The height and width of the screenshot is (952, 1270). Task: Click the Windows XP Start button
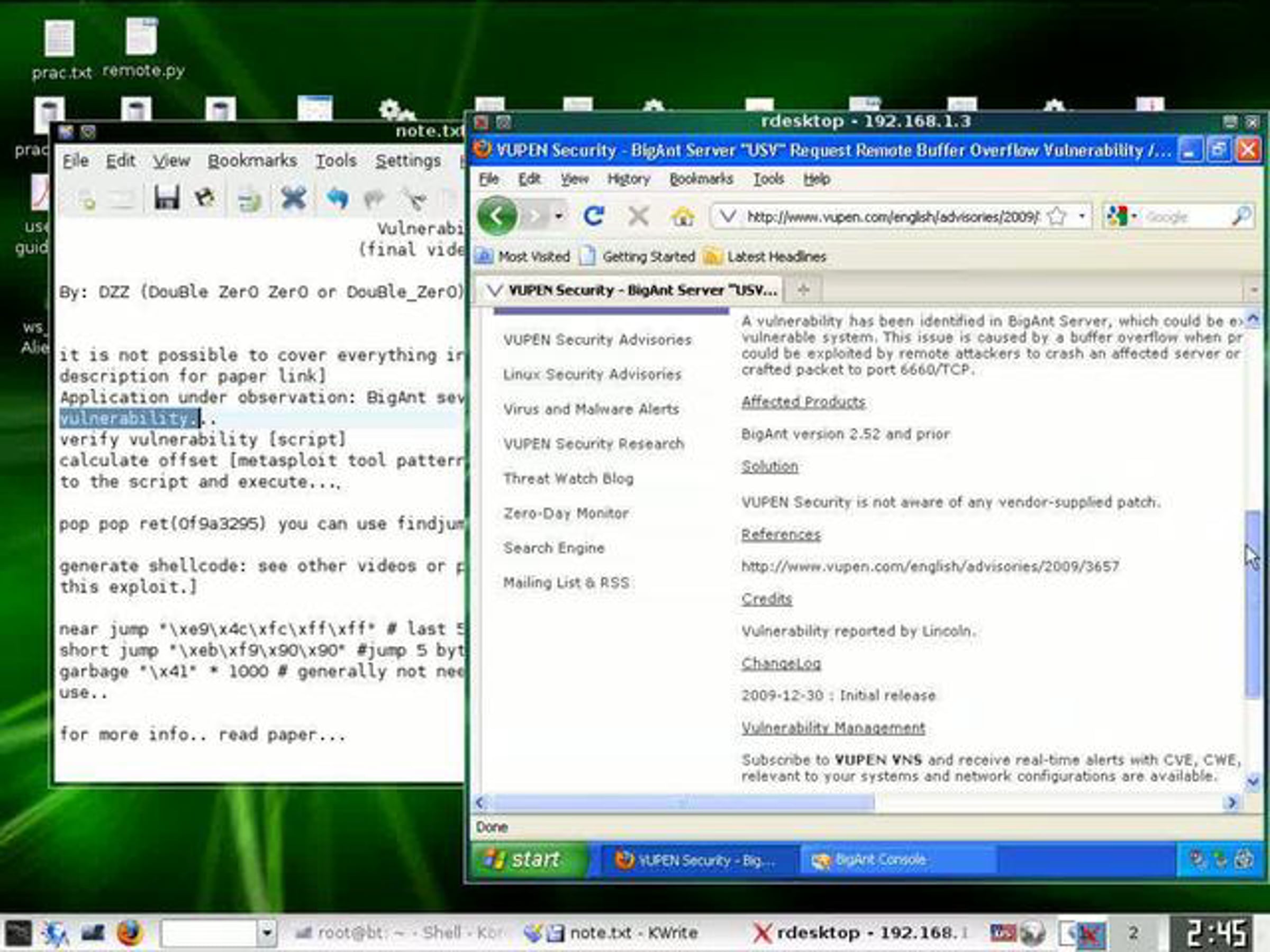coord(528,859)
